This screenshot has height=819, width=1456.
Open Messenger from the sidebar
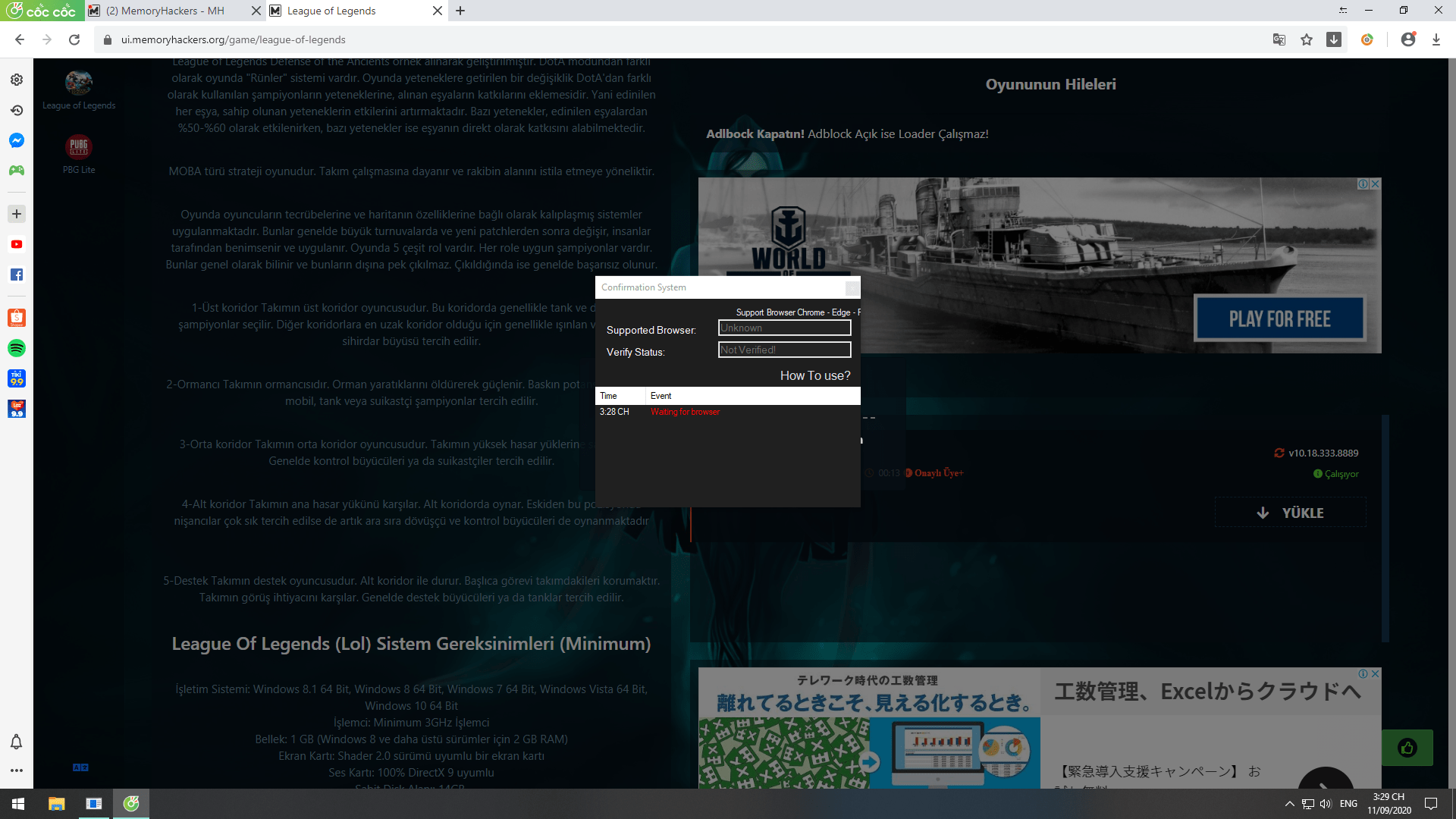(17, 140)
